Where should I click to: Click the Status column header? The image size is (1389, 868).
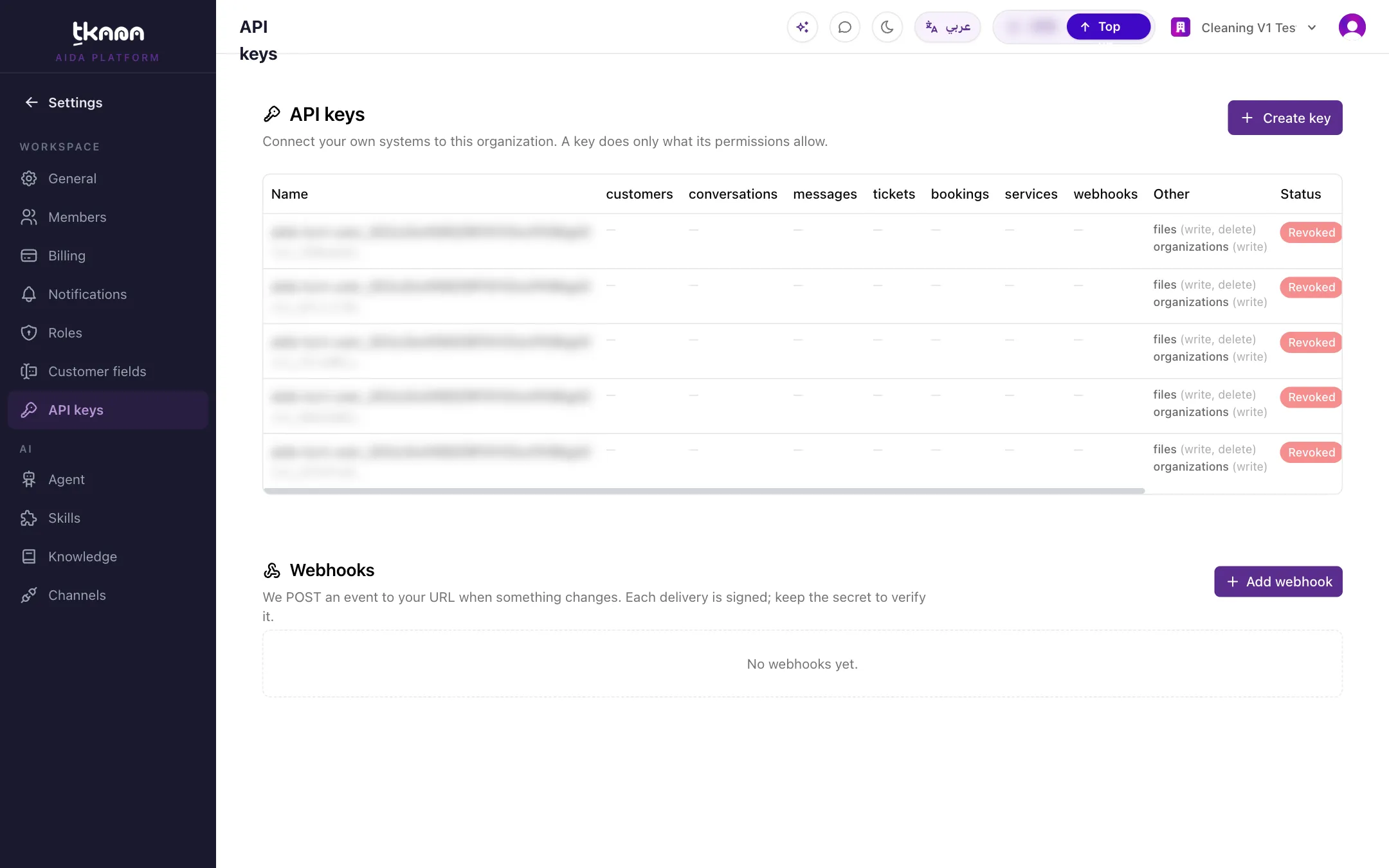click(x=1300, y=194)
